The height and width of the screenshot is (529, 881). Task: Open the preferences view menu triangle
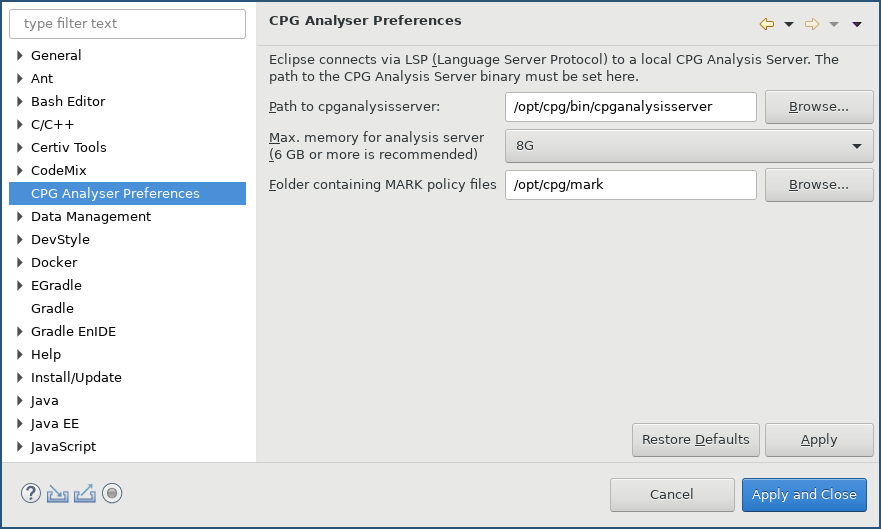click(857, 23)
